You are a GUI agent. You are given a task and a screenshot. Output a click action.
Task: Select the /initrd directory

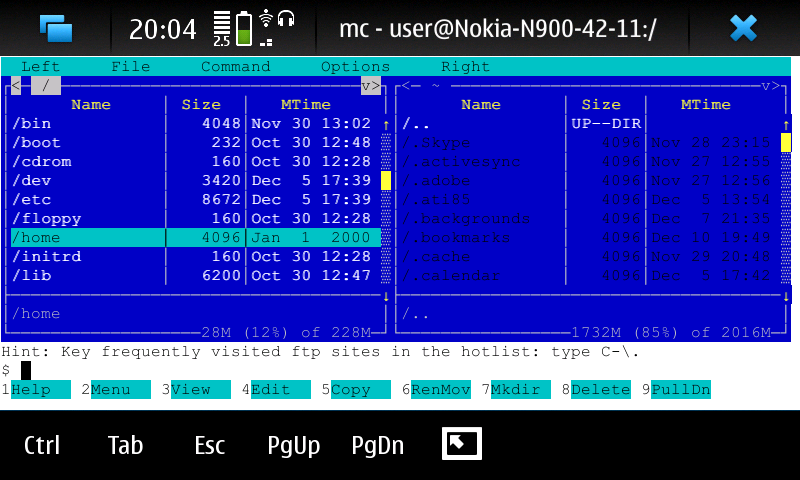click(196, 257)
